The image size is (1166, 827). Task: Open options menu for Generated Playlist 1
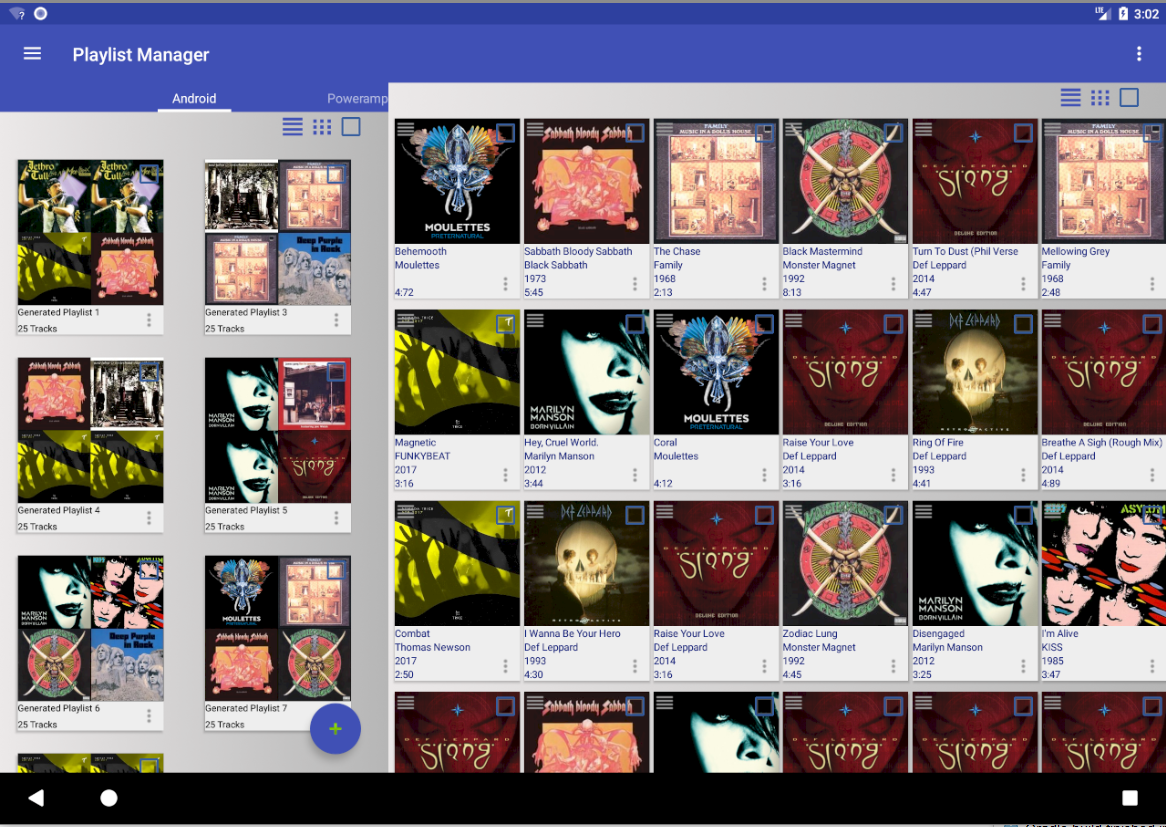click(149, 320)
